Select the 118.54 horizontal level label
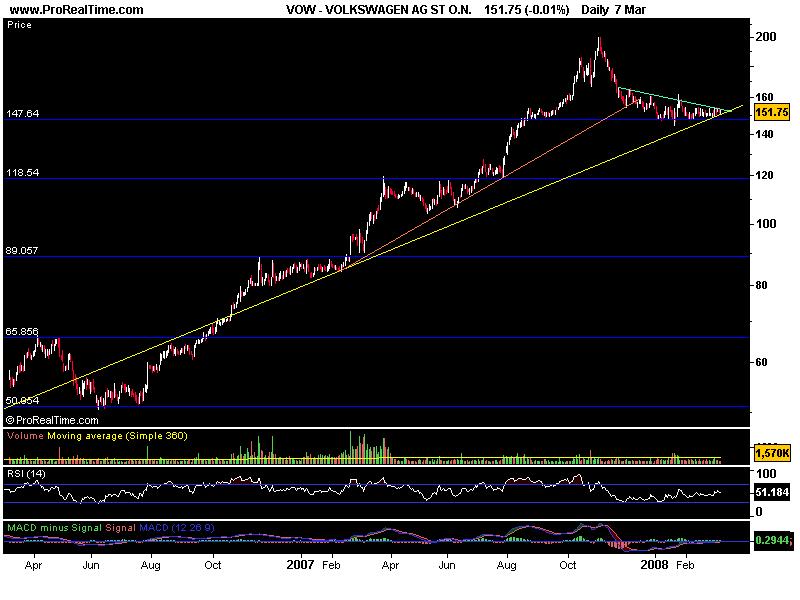 pyautogui.click(x=22, y=172)
